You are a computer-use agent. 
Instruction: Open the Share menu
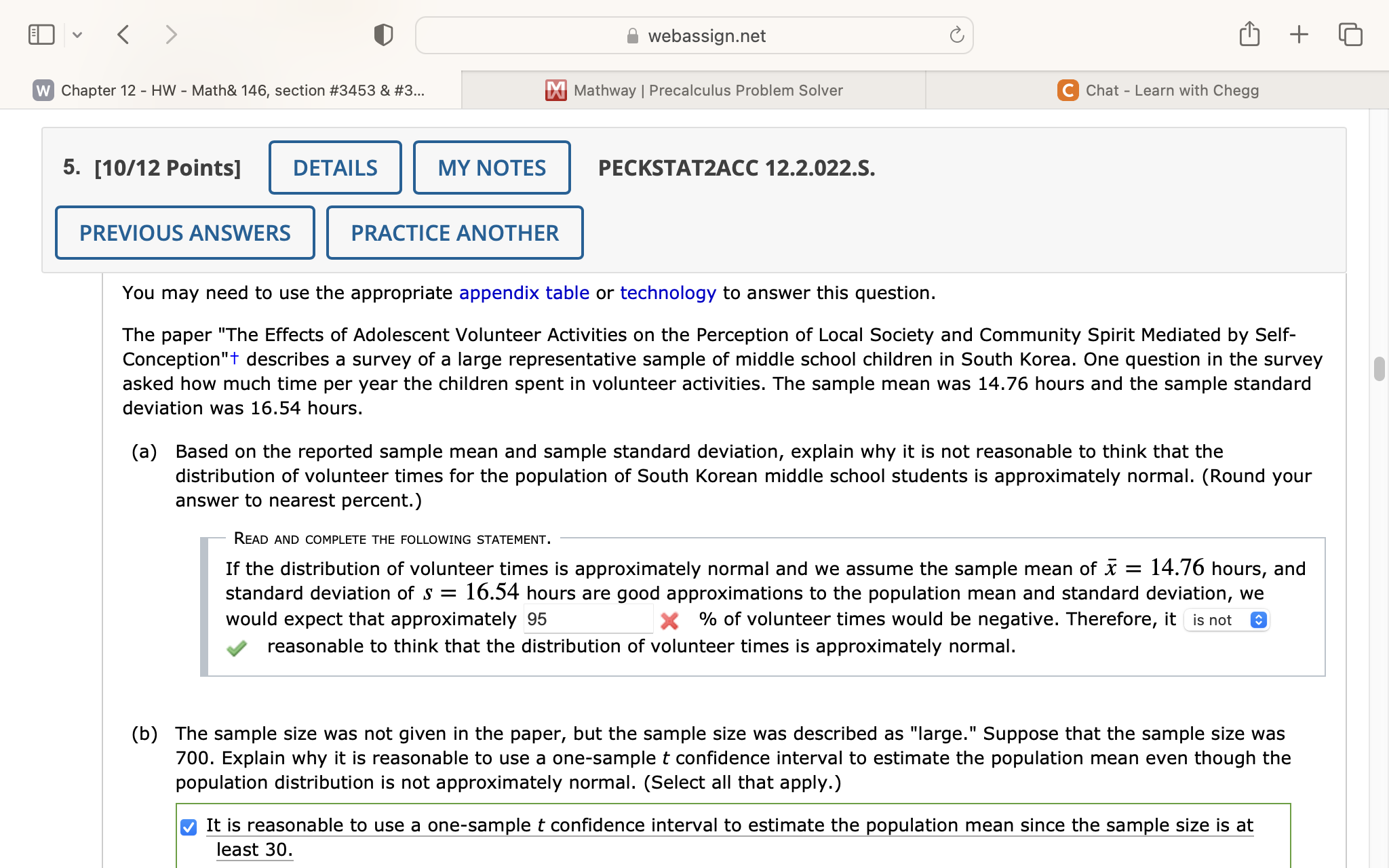(x=1249, y=34)
